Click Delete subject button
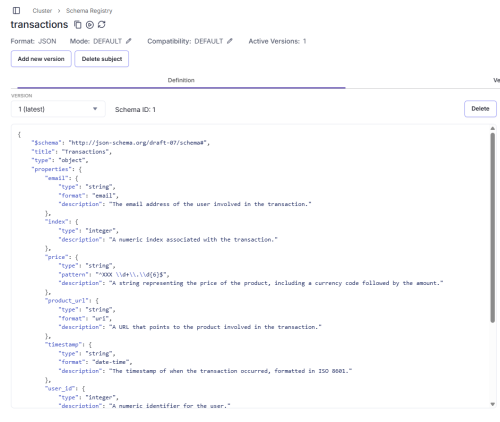 [x=102, y=59]
